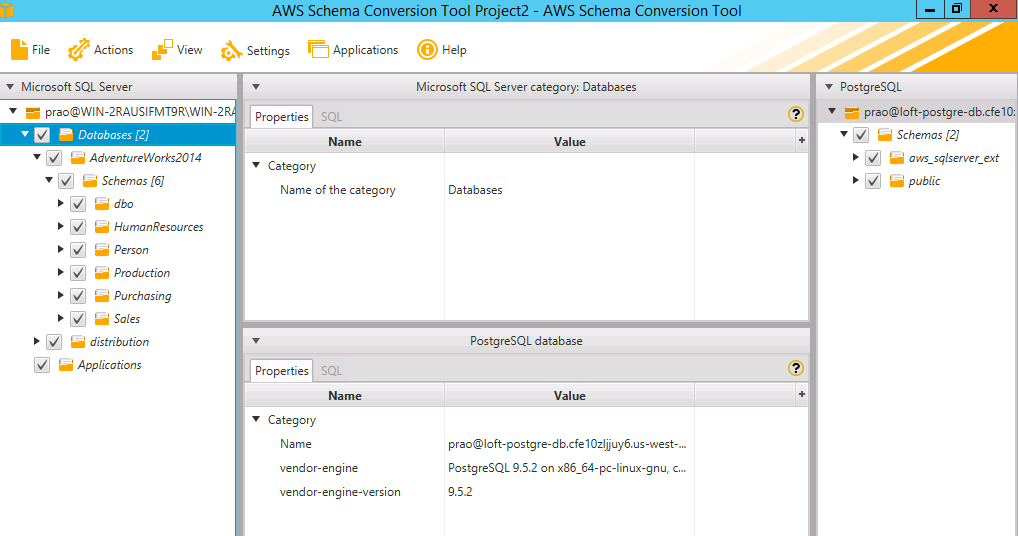Expand the distribution database node
This screenshot has width=1018, height=536.
(x=36, y=341)
